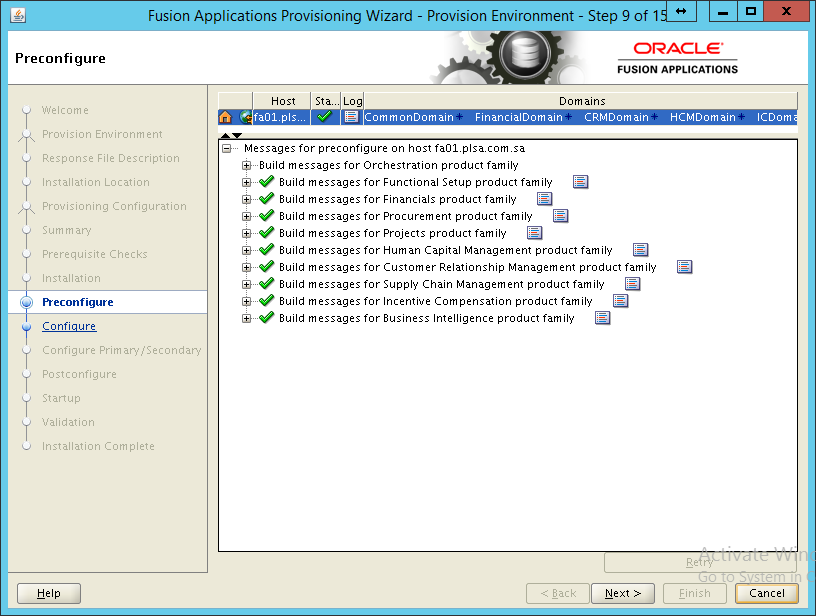
Task: Open log for Business Intelligence family
Action: tap(603, 318)
